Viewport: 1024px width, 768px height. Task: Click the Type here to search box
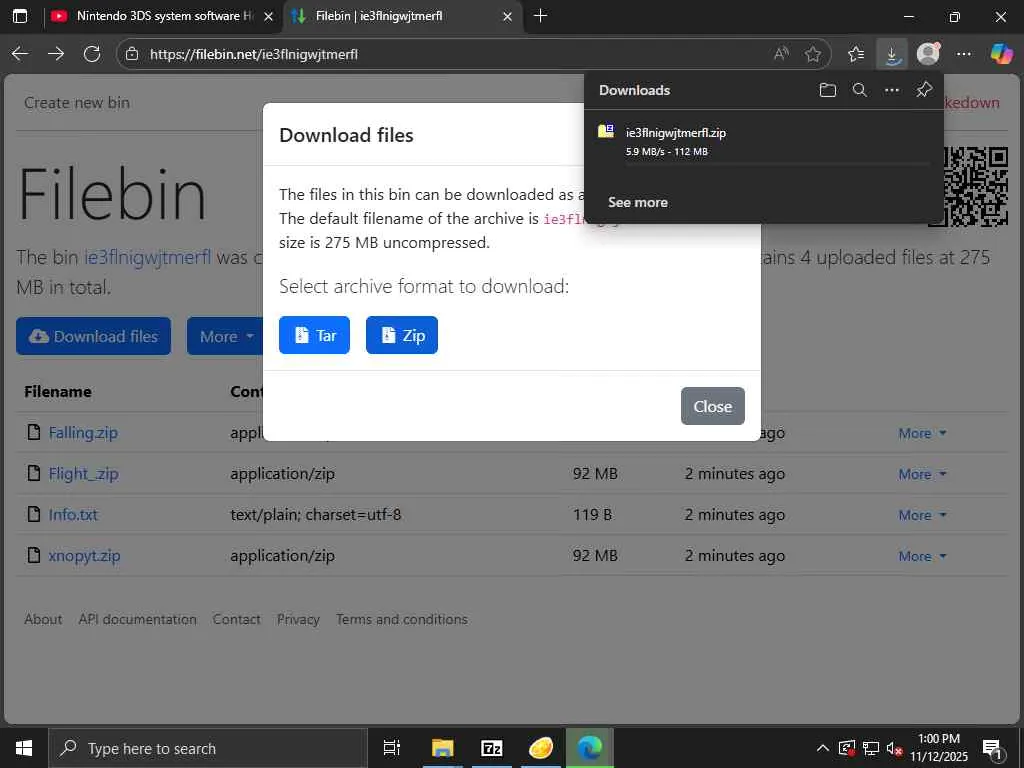click(208, 748)
